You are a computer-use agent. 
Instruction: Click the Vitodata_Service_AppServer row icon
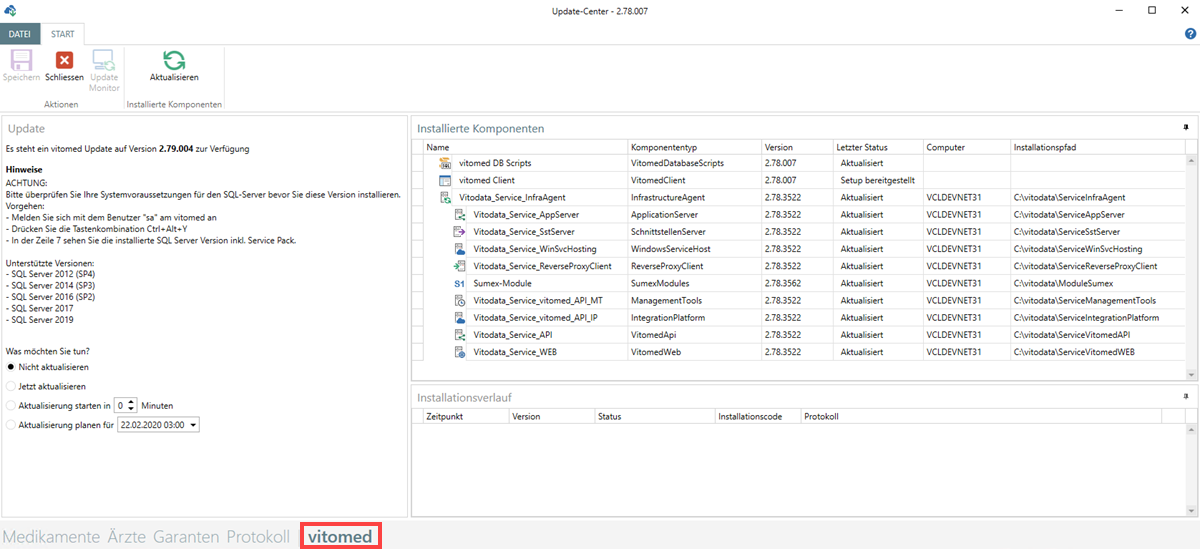(x=460, y=215)
